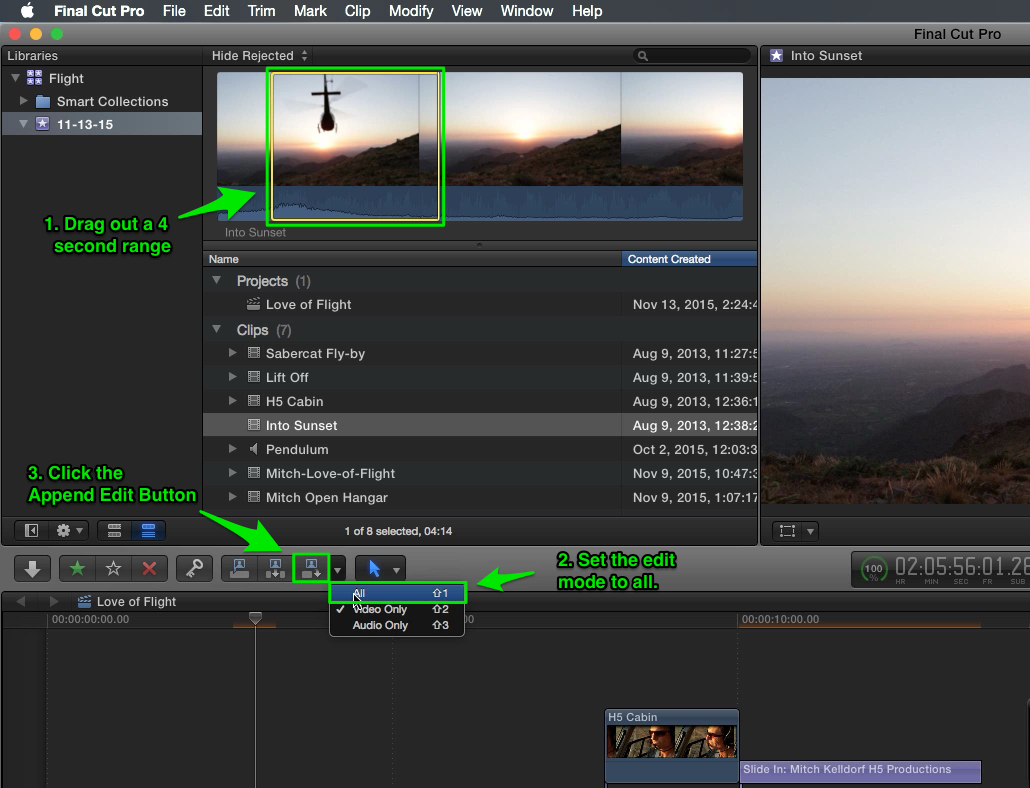Switch browser to list view
The width and height of the screenshot is (1030, 788).
pyautogui.click(x=148, y=531)
